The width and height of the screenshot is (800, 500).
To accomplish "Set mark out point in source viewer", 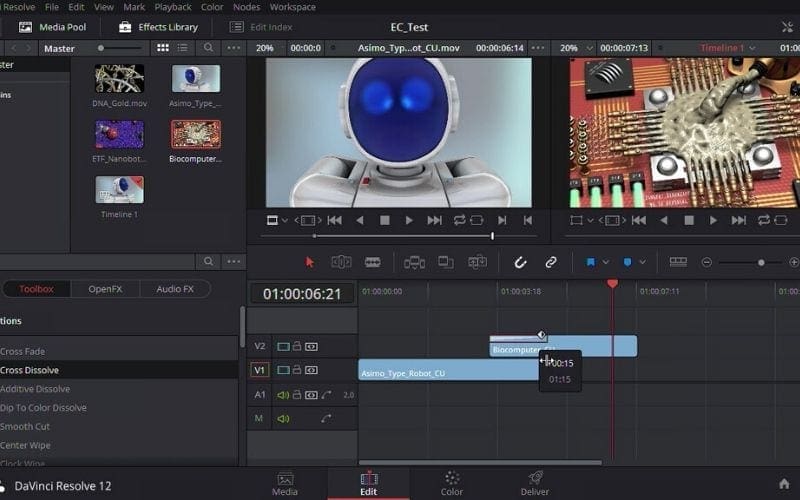I will click(528, 220).
